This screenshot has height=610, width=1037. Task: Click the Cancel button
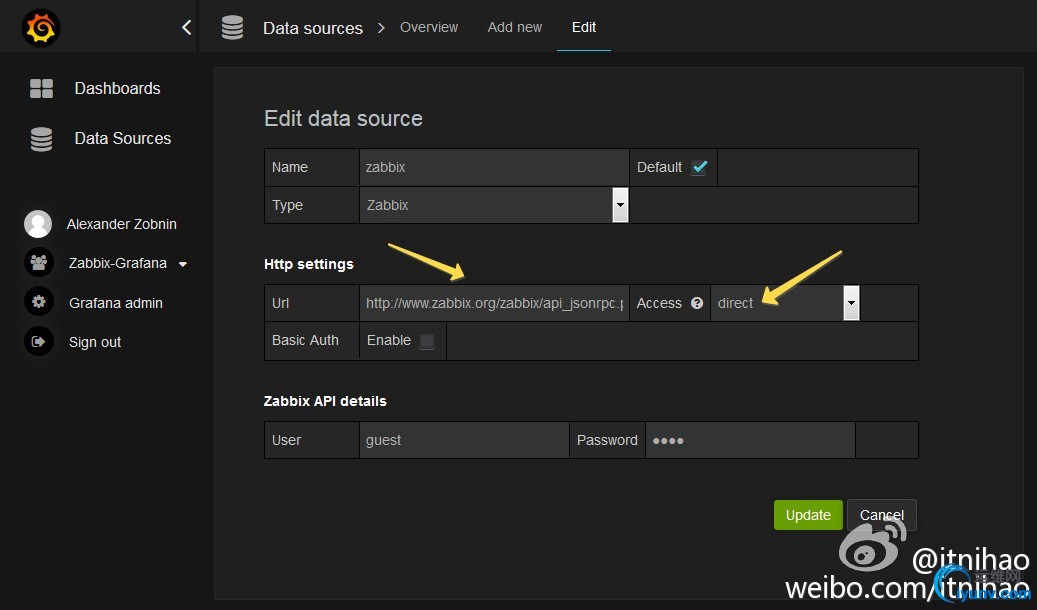tap(882, 515)
